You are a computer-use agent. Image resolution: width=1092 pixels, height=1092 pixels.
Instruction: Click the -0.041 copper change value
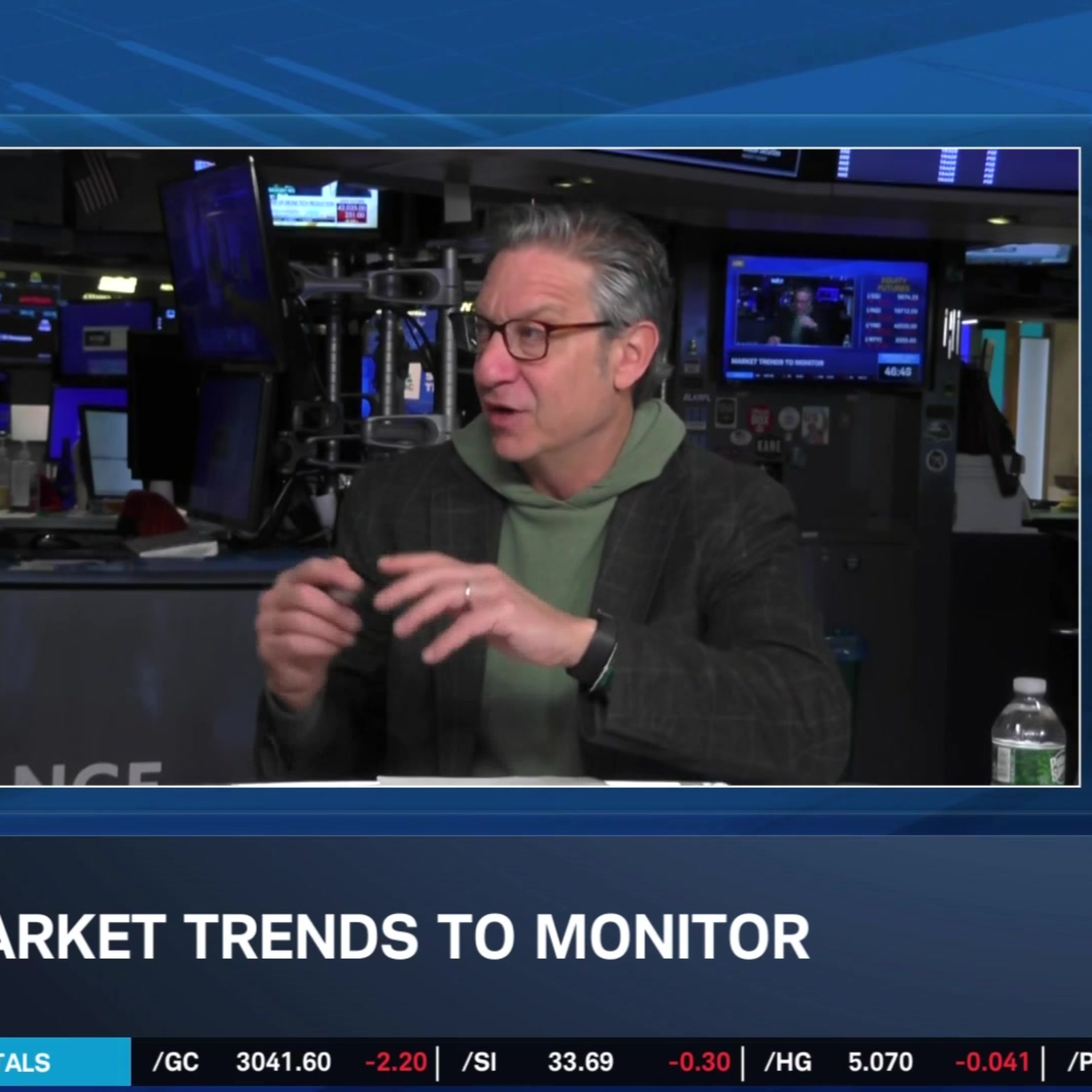tap(993, 1063)
